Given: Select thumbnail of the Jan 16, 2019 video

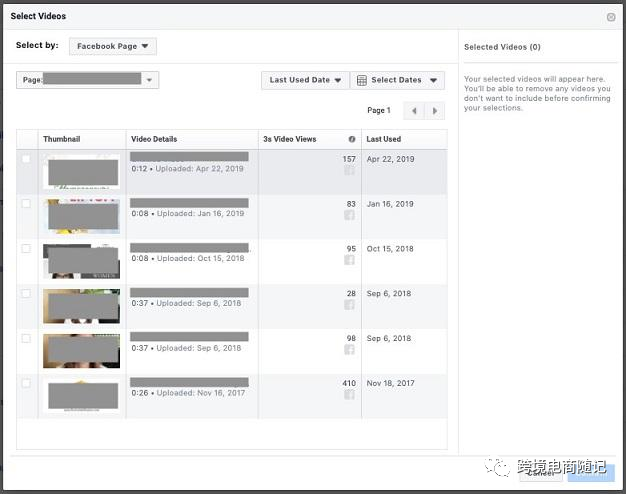Looking at the screenshot, I should click(81, 216).
